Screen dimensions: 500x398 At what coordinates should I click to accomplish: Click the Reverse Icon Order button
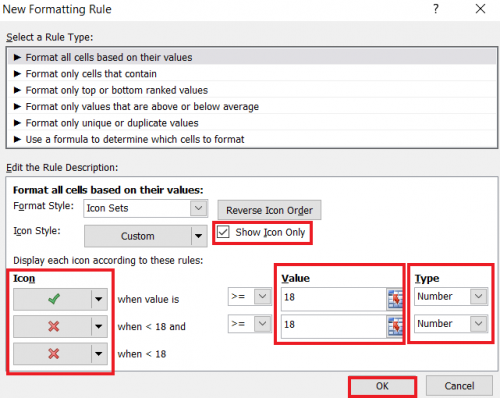(269, 210)
